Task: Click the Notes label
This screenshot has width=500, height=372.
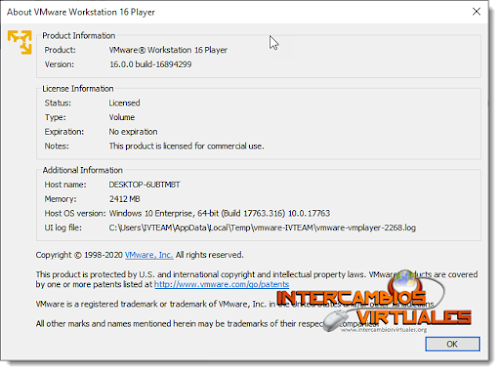Action: coord(57,146)
